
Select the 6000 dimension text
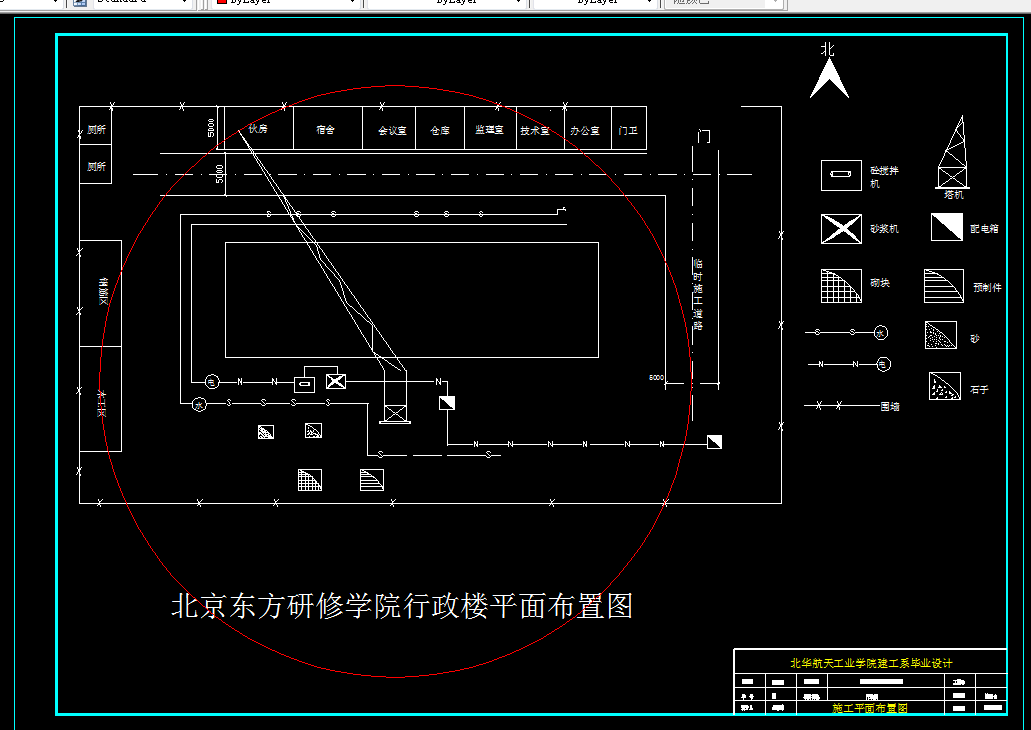656,377
